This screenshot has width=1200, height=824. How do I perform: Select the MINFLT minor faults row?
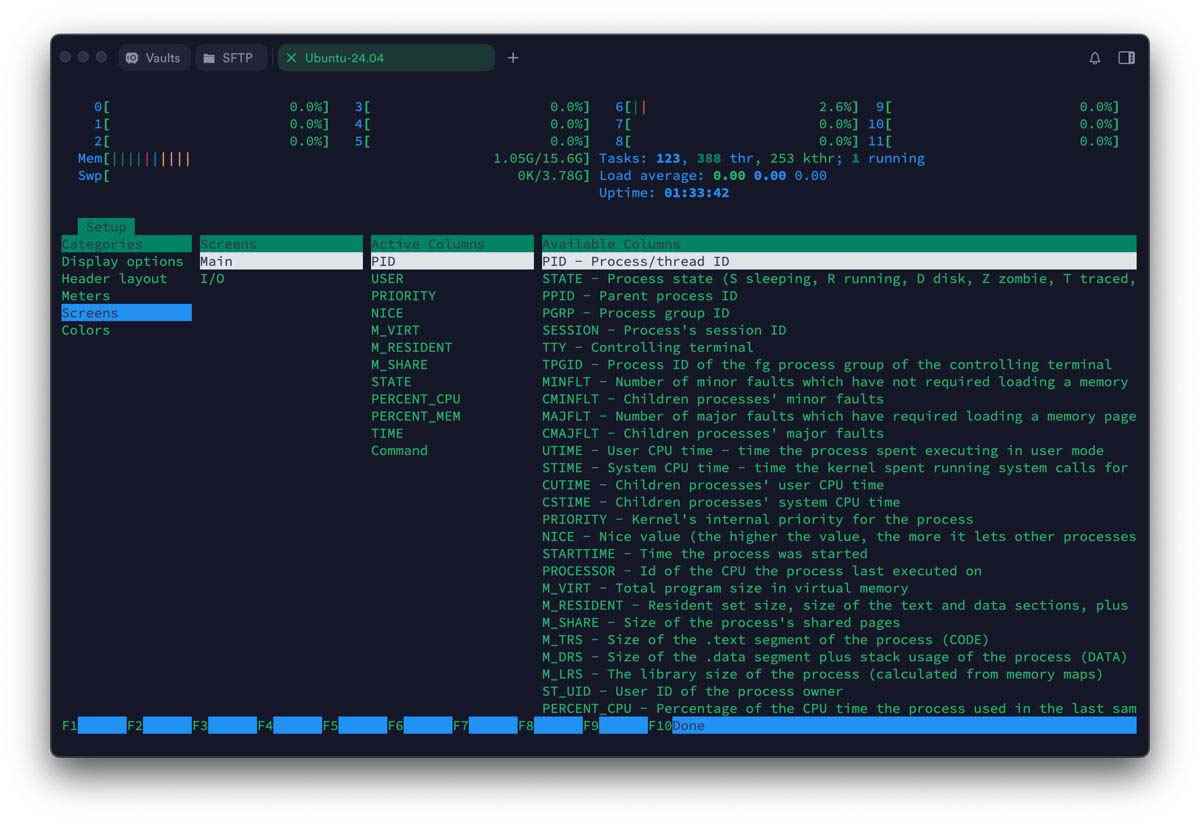tap(839, 381)
